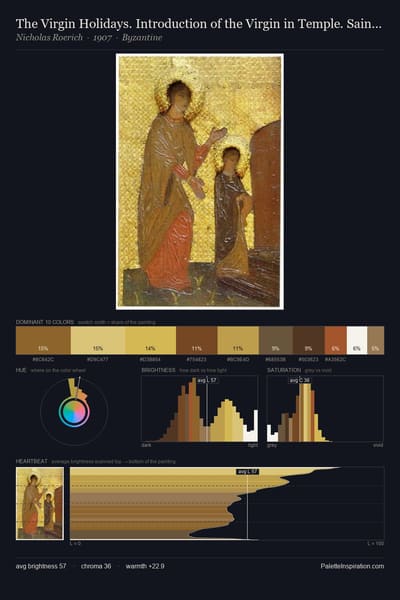This screenshot has height=600, width=400.
Task: Select the rust orange 6% swatch
Action: [336, 340]
